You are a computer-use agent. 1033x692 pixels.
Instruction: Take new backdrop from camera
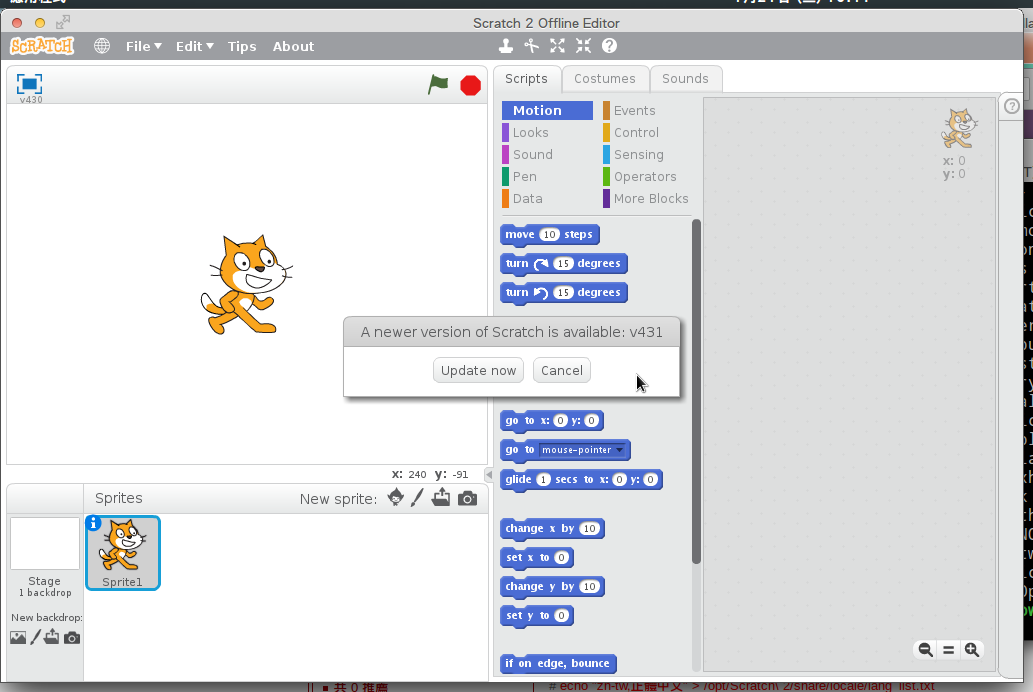72,638
